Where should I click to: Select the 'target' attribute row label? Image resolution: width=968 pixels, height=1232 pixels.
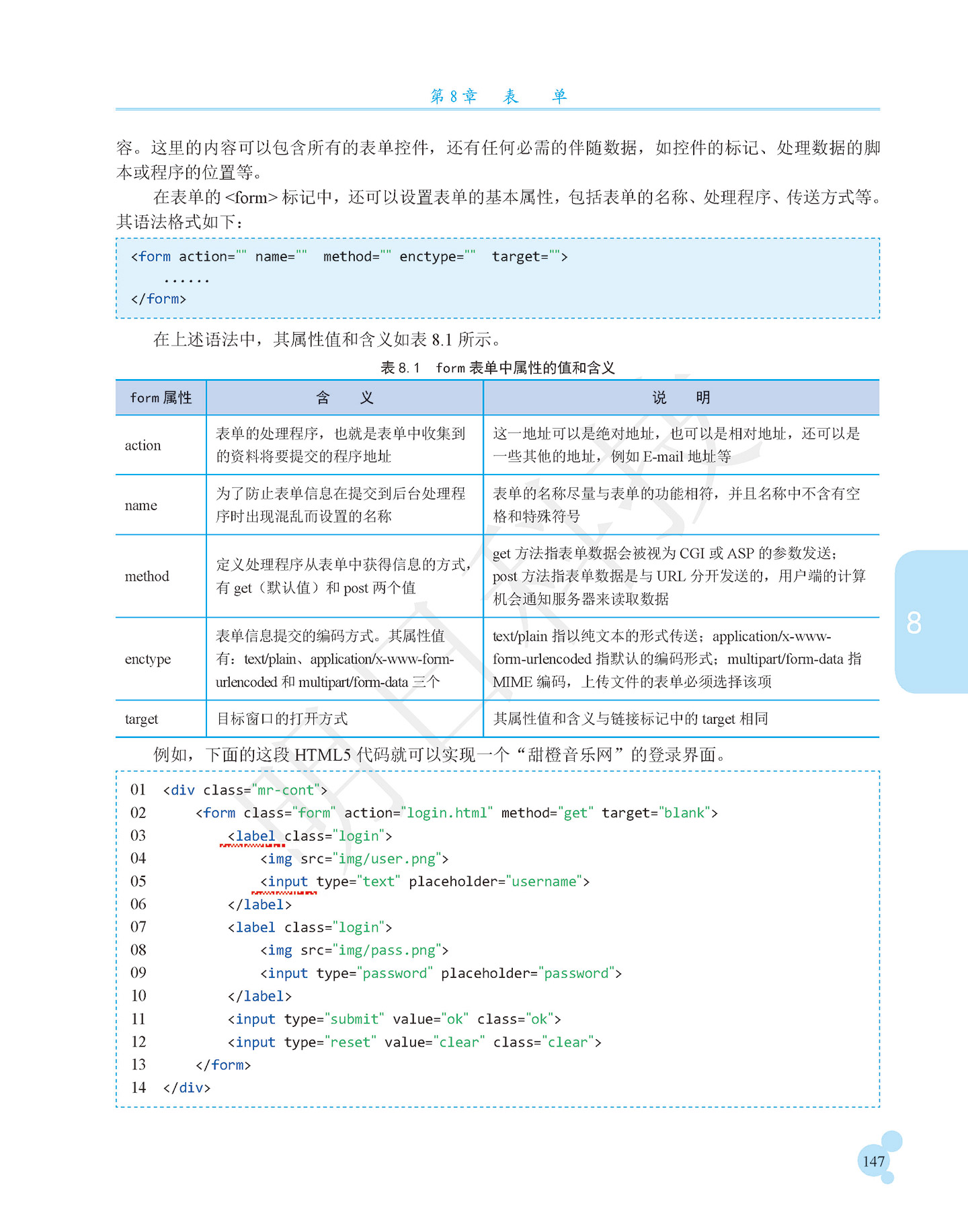(x=141, y=719)
